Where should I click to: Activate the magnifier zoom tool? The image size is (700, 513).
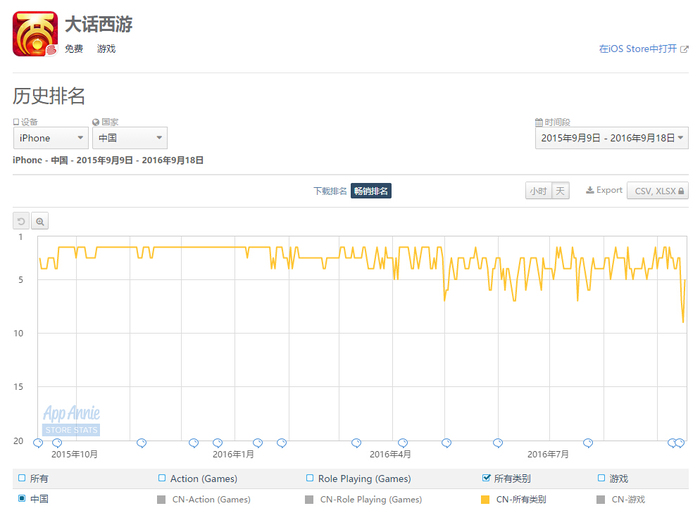pos(40,221)
